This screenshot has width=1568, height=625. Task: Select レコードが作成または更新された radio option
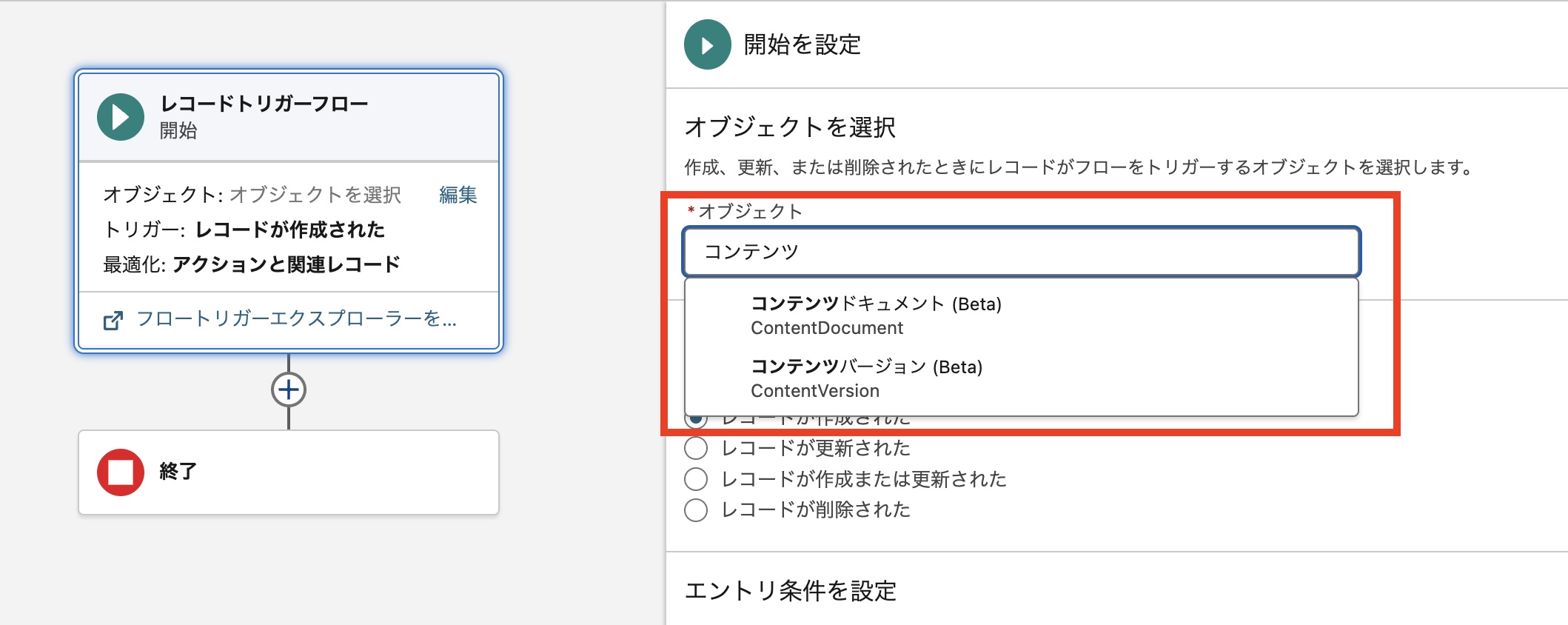tap(696, 479)
